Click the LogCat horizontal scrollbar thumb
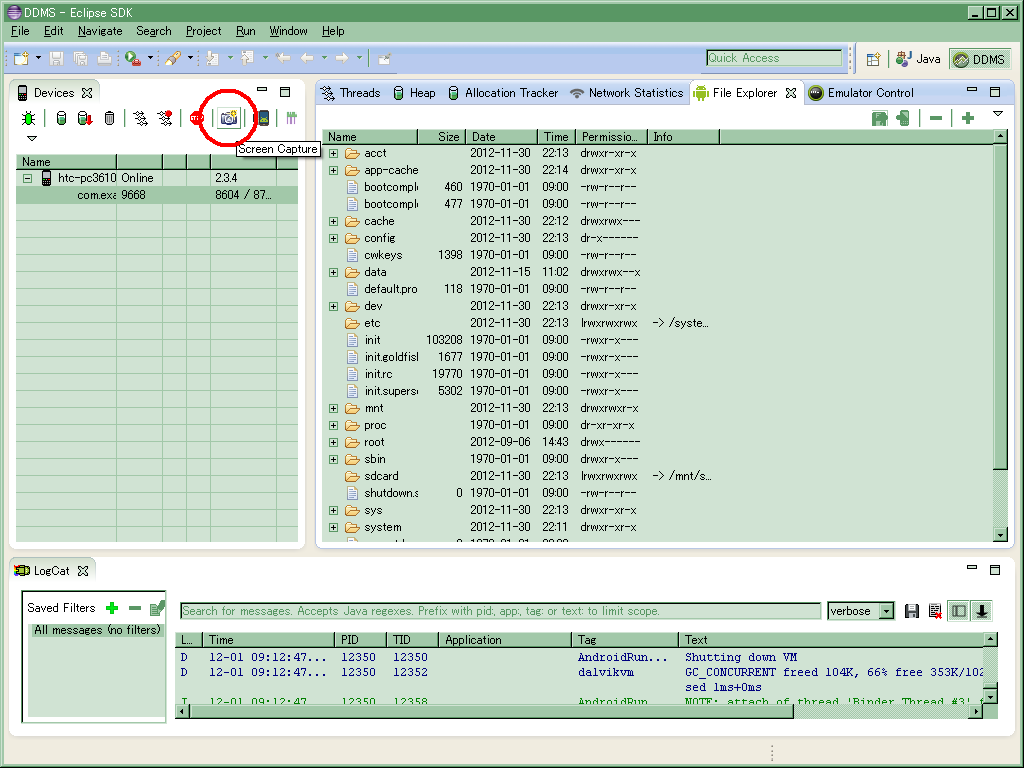The height and width of the screenshot is (768, 1024). coord(491,712)
